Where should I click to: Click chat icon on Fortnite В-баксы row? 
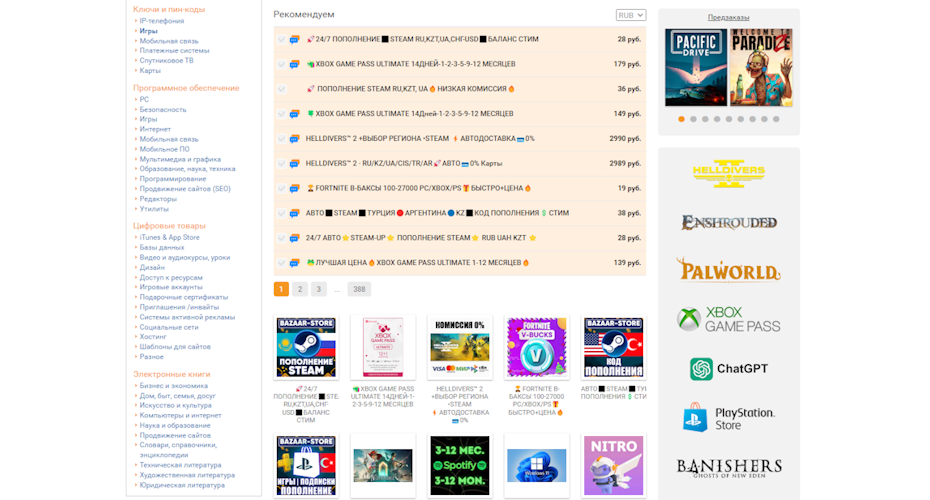click(295, 189)
